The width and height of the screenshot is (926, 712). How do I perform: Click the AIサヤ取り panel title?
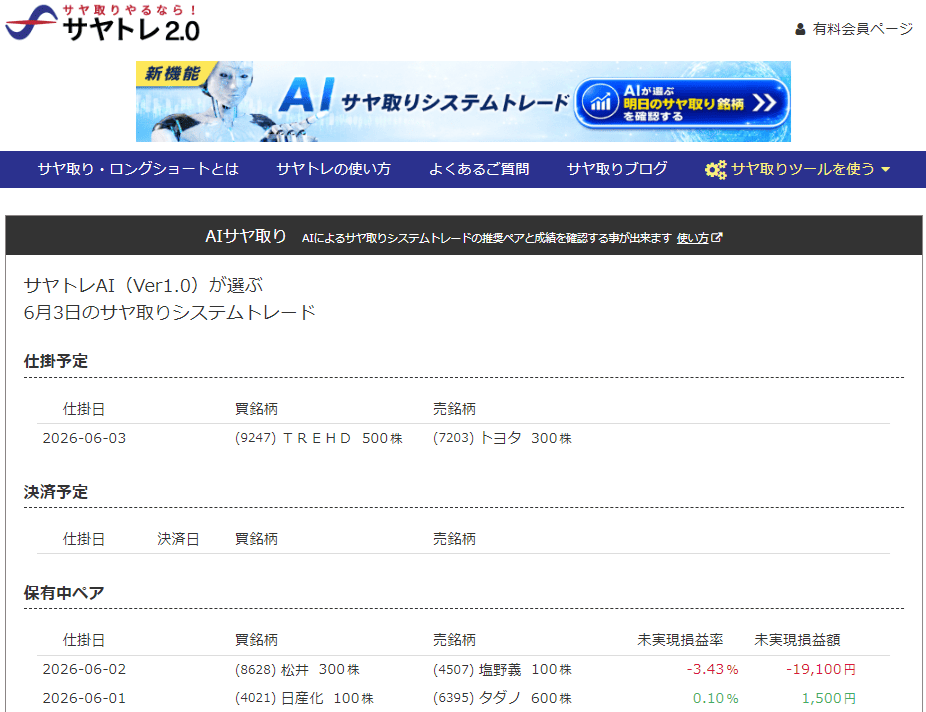pos(246,236)
